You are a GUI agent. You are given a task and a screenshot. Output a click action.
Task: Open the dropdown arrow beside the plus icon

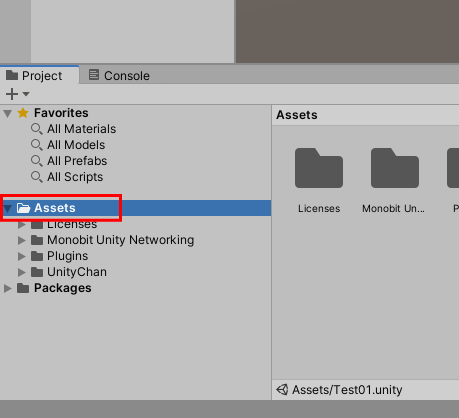(26, 94)
